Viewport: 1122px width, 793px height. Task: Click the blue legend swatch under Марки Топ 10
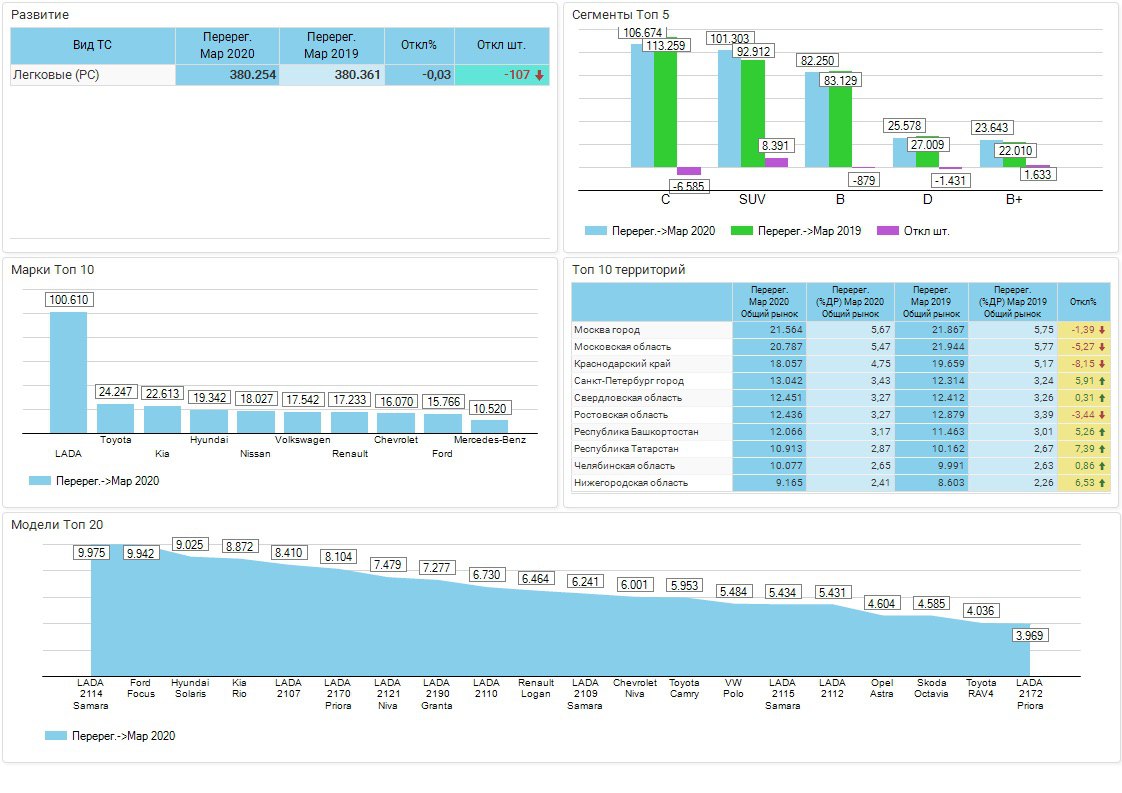39,481
